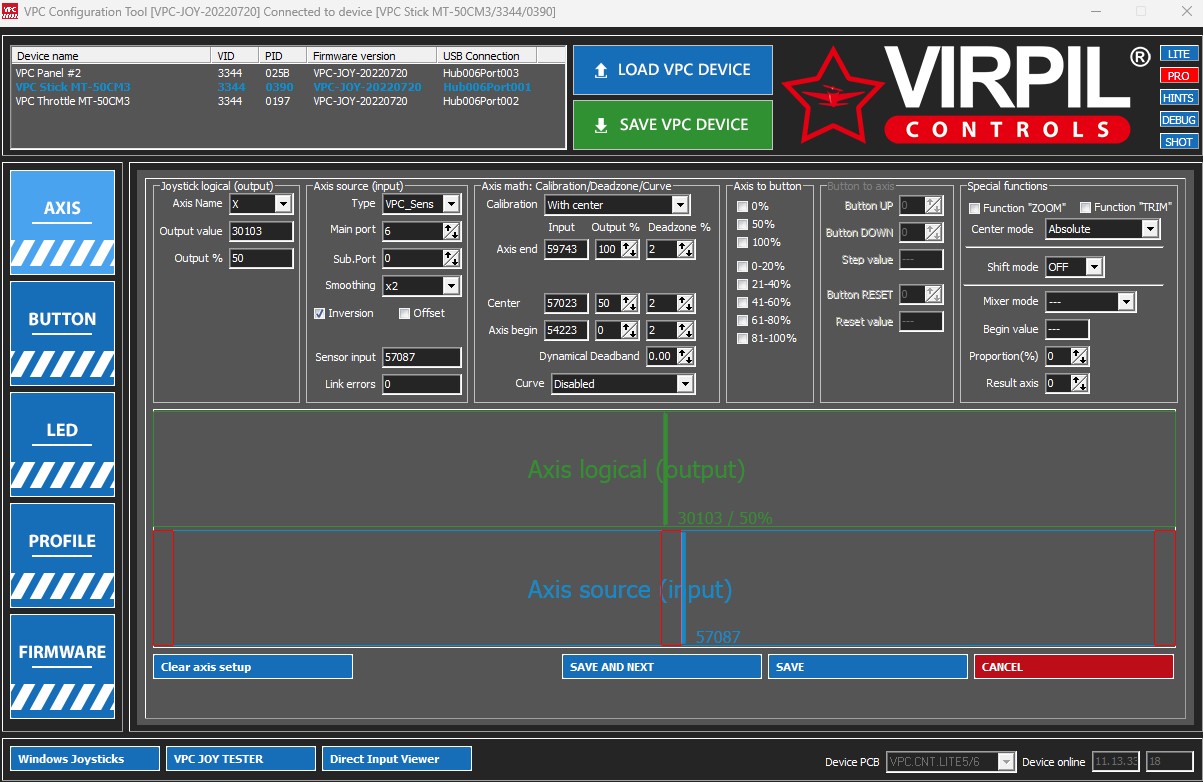1203x782 pixels.
Task: Open the BUTTON configuration tab
Action: pyautogui.click(x=62, y=333)
